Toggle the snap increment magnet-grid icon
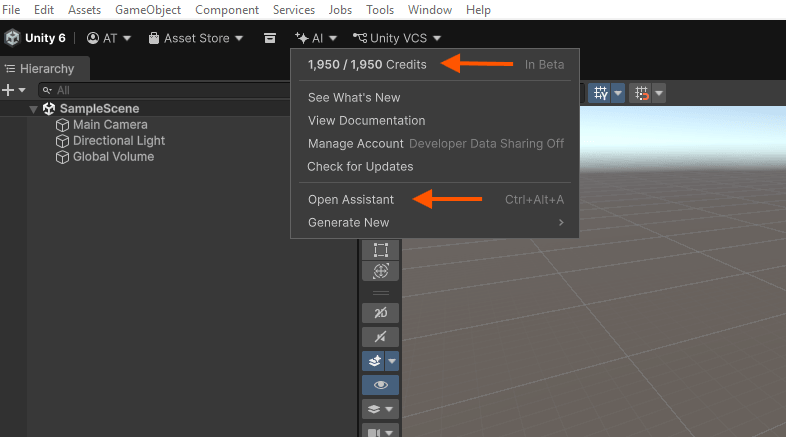This screenshot has height=437, width=786. click(641, 93)
